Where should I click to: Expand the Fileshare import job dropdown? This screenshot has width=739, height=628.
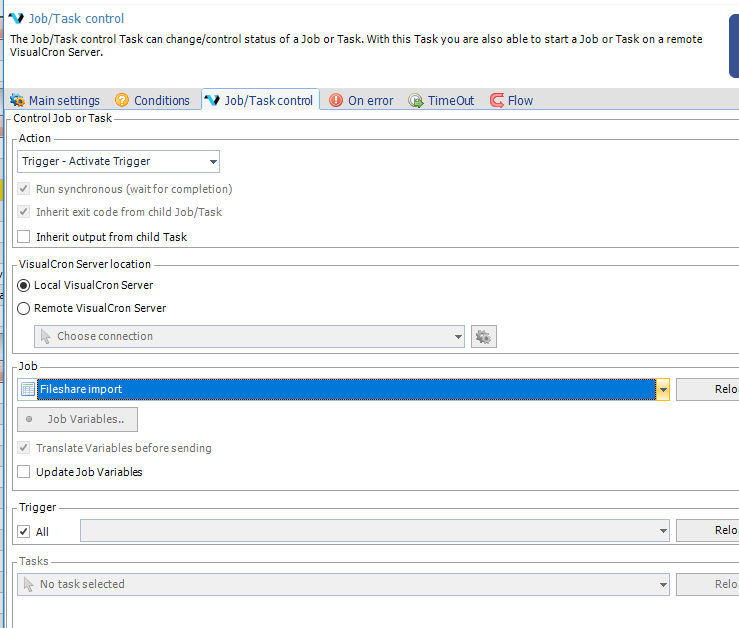point(662,389)
